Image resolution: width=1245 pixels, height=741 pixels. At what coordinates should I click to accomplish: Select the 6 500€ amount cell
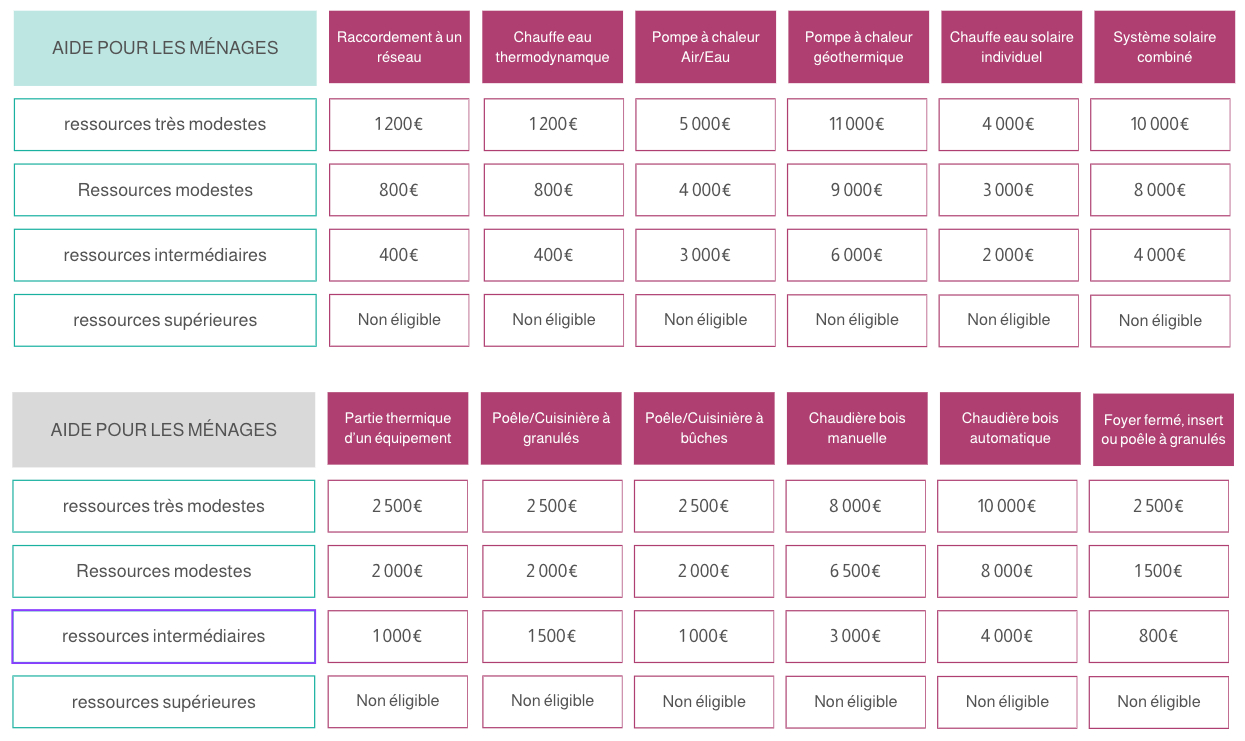855,571
